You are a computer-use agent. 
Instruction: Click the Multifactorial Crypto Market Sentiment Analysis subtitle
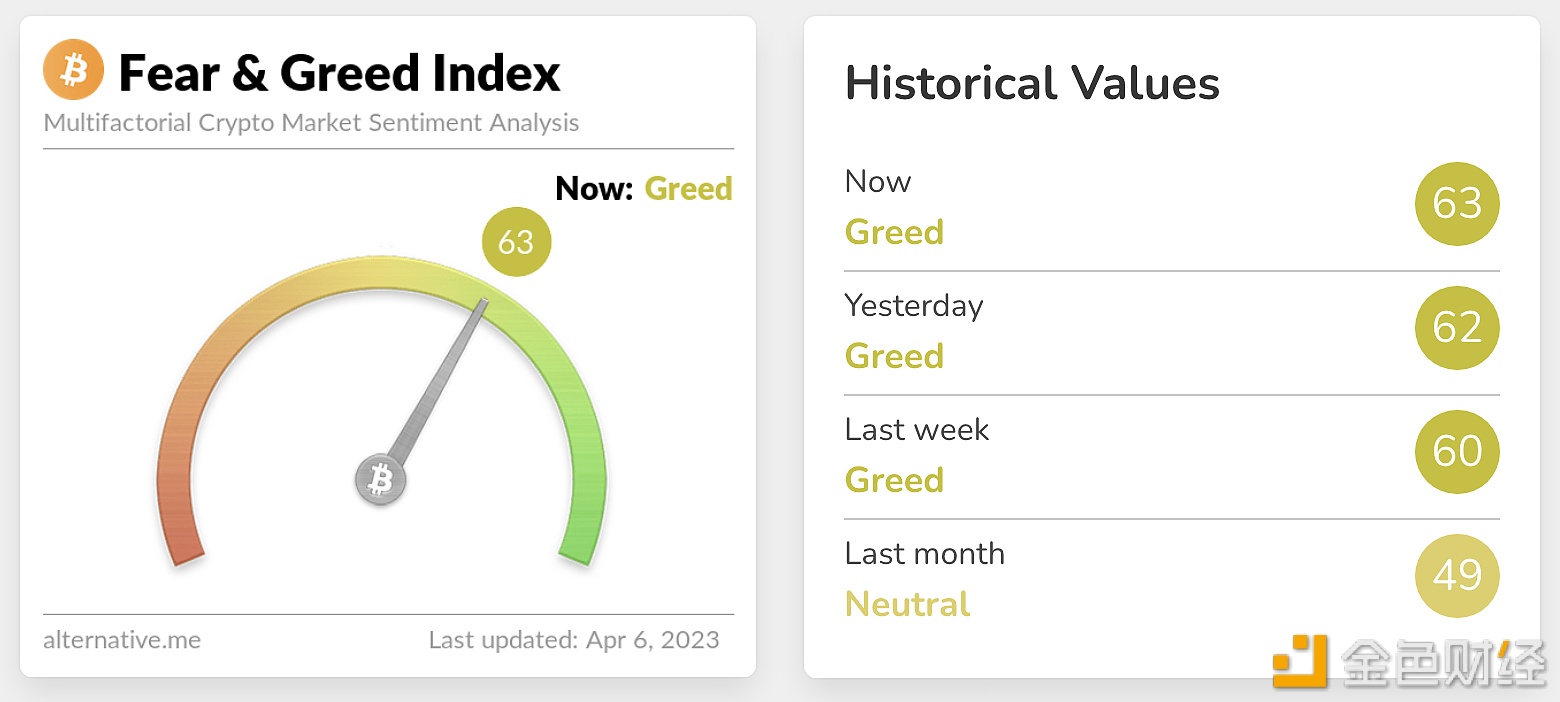tap(311, 123)
